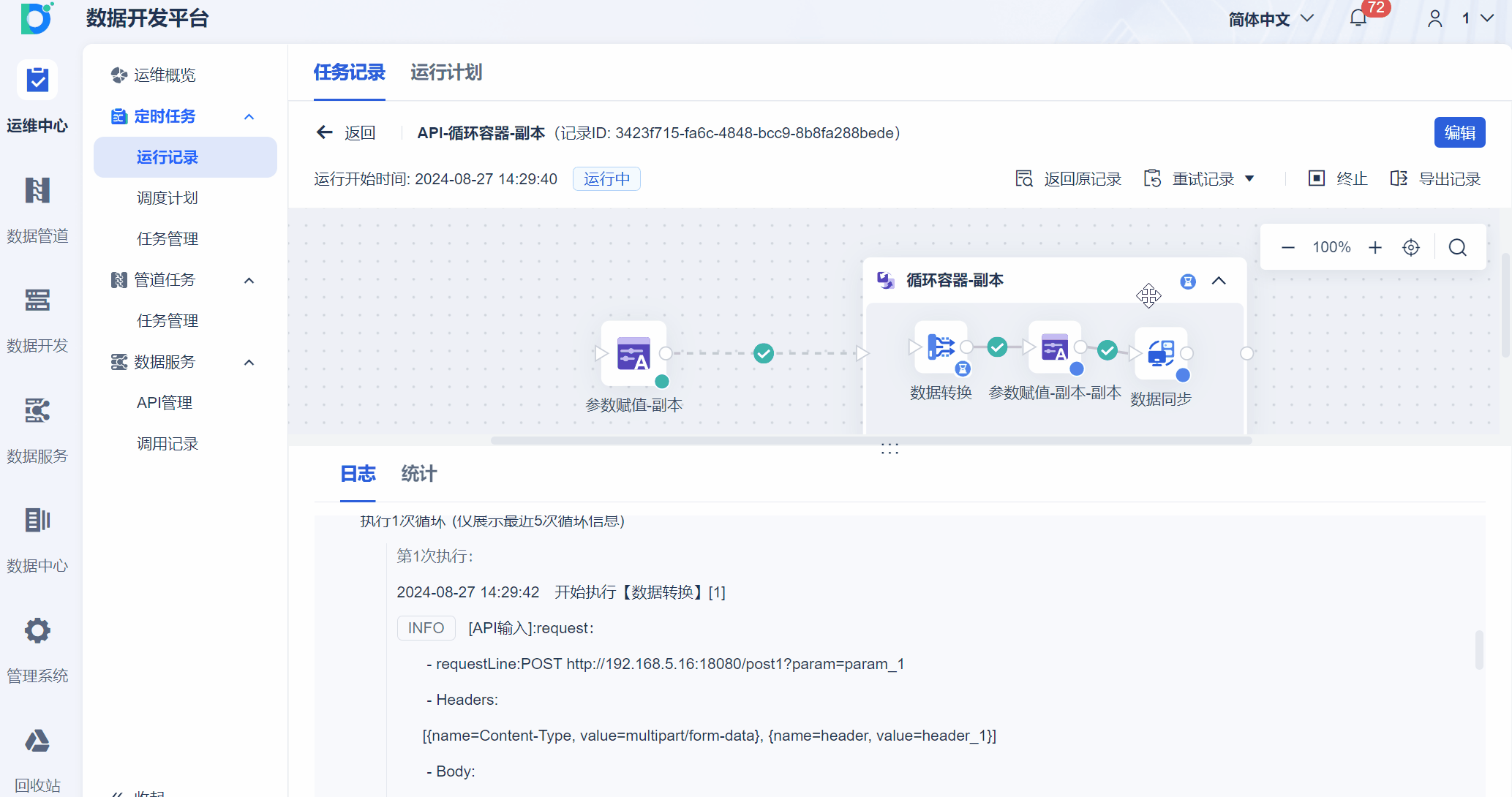Open the 重试记录 dropdown arrow
Image resolution: width=1512 pixels, height=797 pixels.
pyautogui.click(x=1249, y=179)
